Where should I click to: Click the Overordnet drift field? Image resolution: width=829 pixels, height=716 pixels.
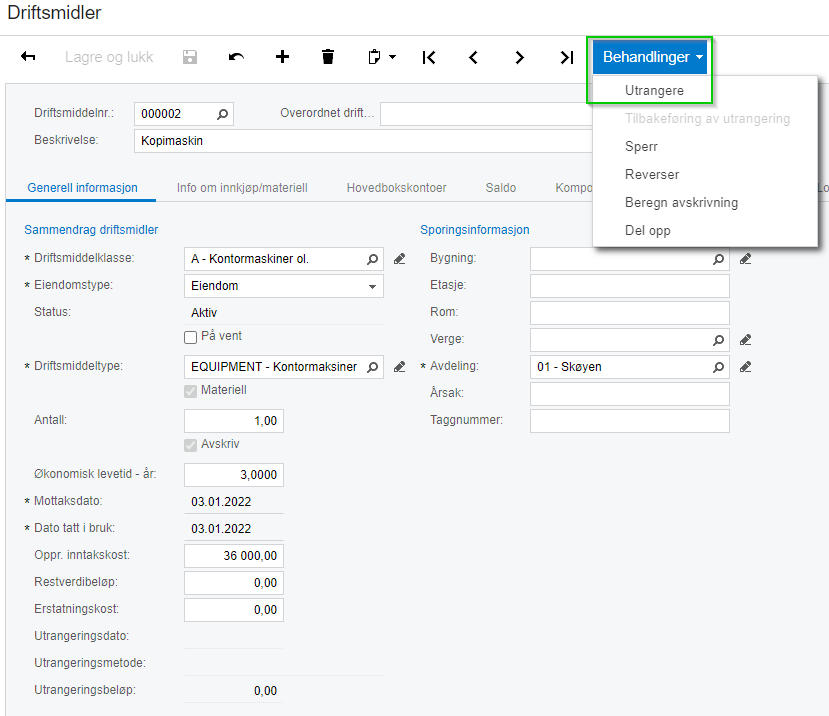(485, 114)
